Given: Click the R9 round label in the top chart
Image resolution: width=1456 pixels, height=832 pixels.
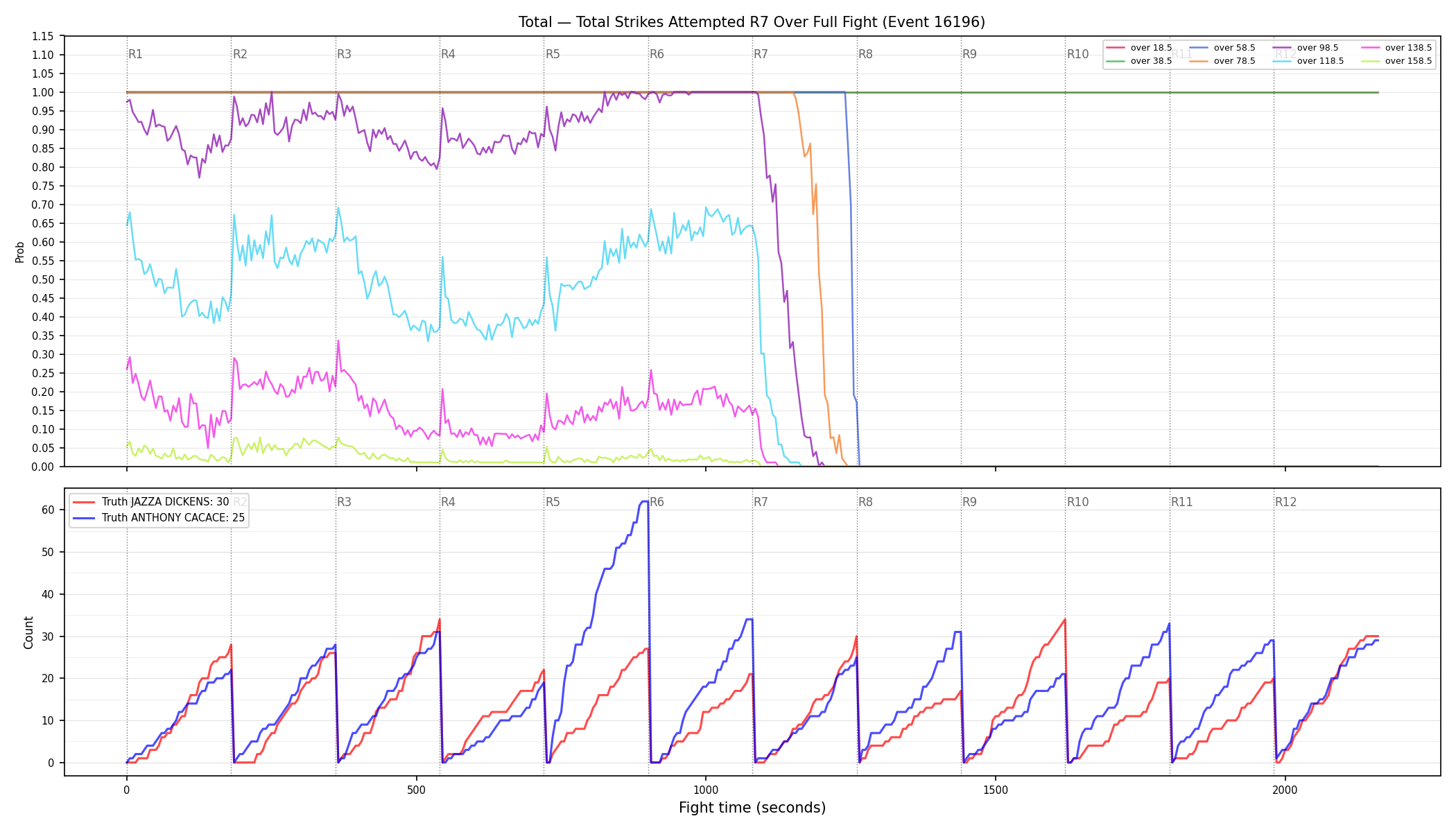Looking at the screenshot, I should 969,54.
